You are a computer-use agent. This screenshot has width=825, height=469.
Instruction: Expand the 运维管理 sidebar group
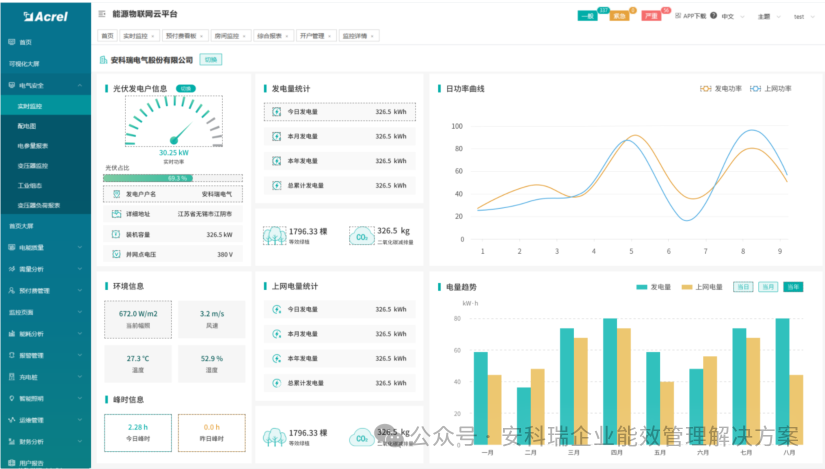coord(80,420)
